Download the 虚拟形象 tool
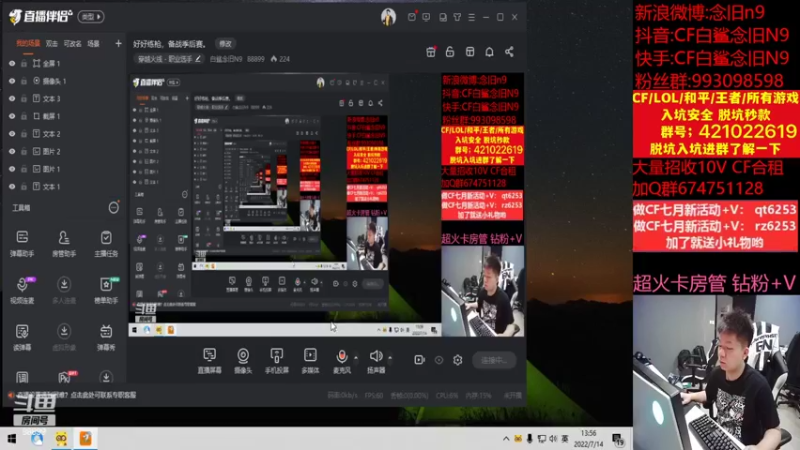This screenshot has width=800, height=450. point(64,337)
